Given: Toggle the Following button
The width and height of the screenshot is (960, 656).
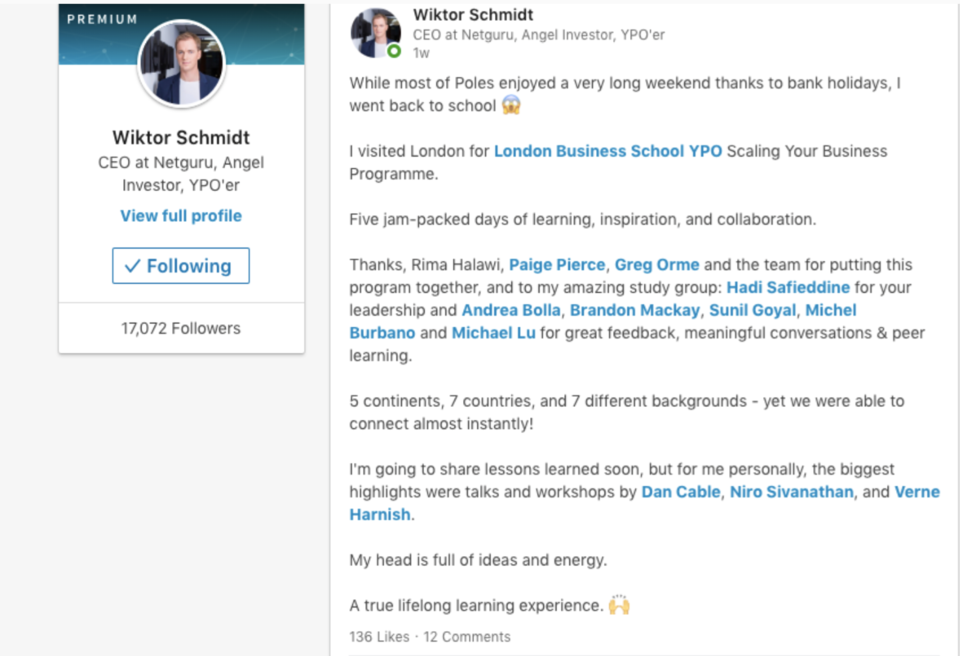Looking at the screenshot, I should coord(181,266).
